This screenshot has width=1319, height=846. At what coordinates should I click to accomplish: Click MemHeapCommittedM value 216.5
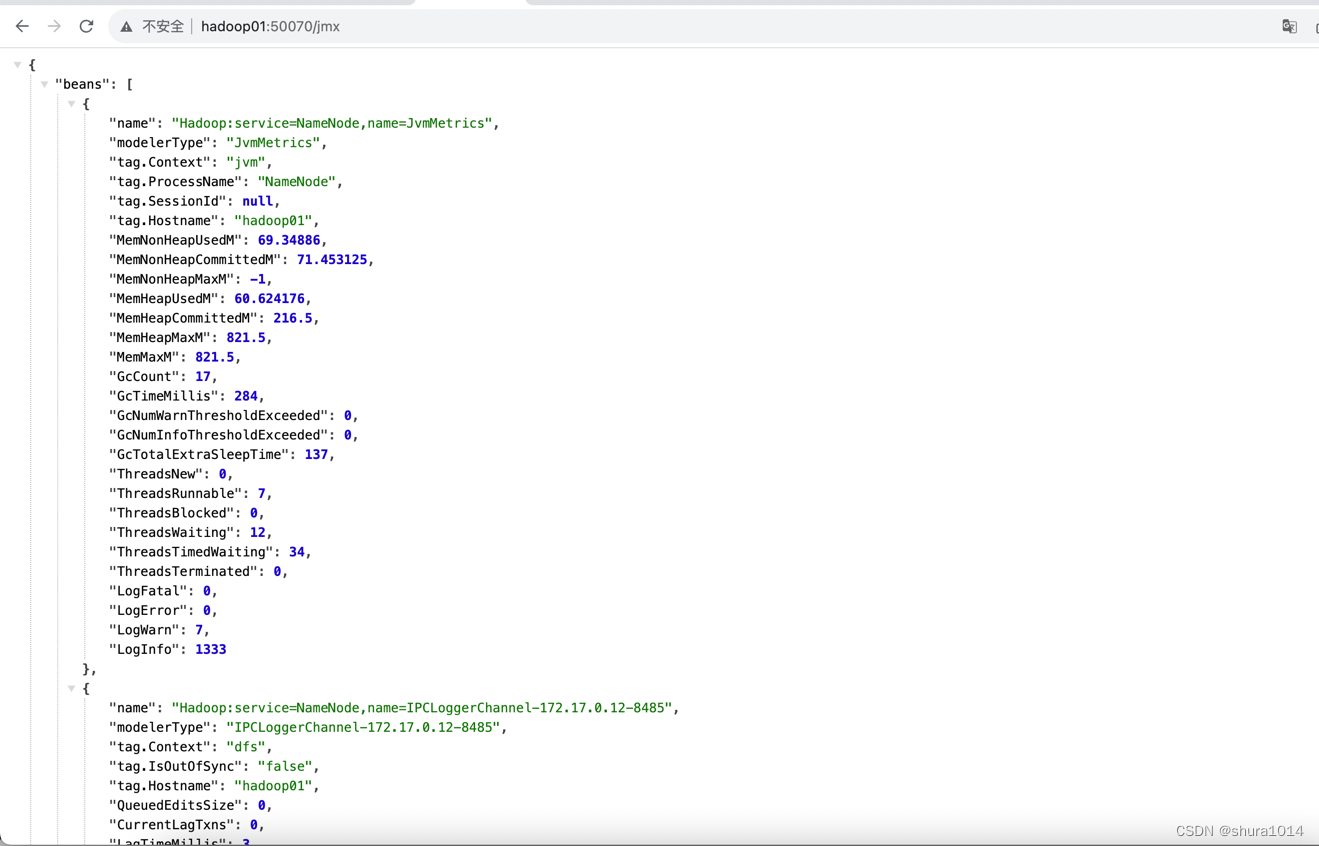pos(293,318)
